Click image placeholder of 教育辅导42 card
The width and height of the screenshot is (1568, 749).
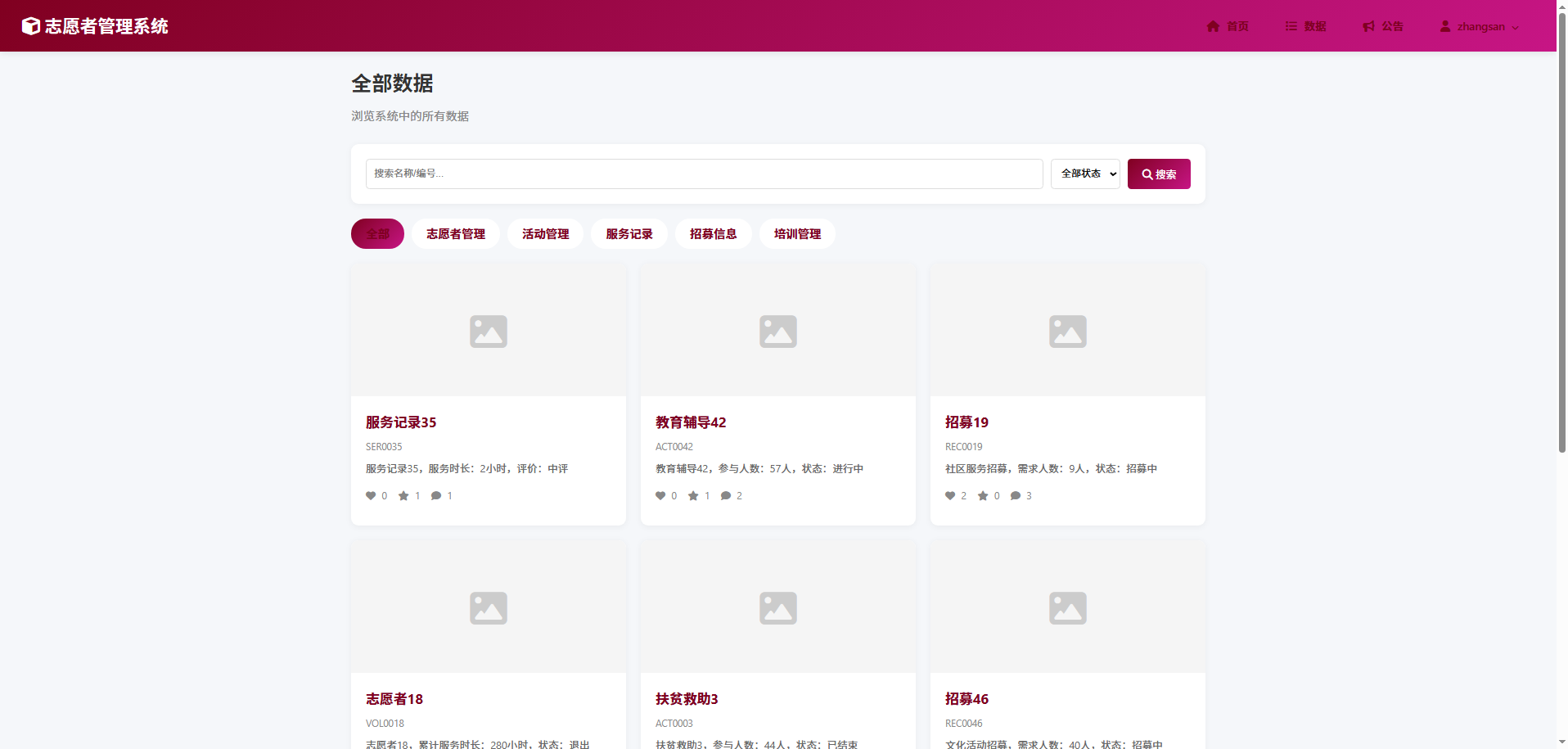(778, 332)
